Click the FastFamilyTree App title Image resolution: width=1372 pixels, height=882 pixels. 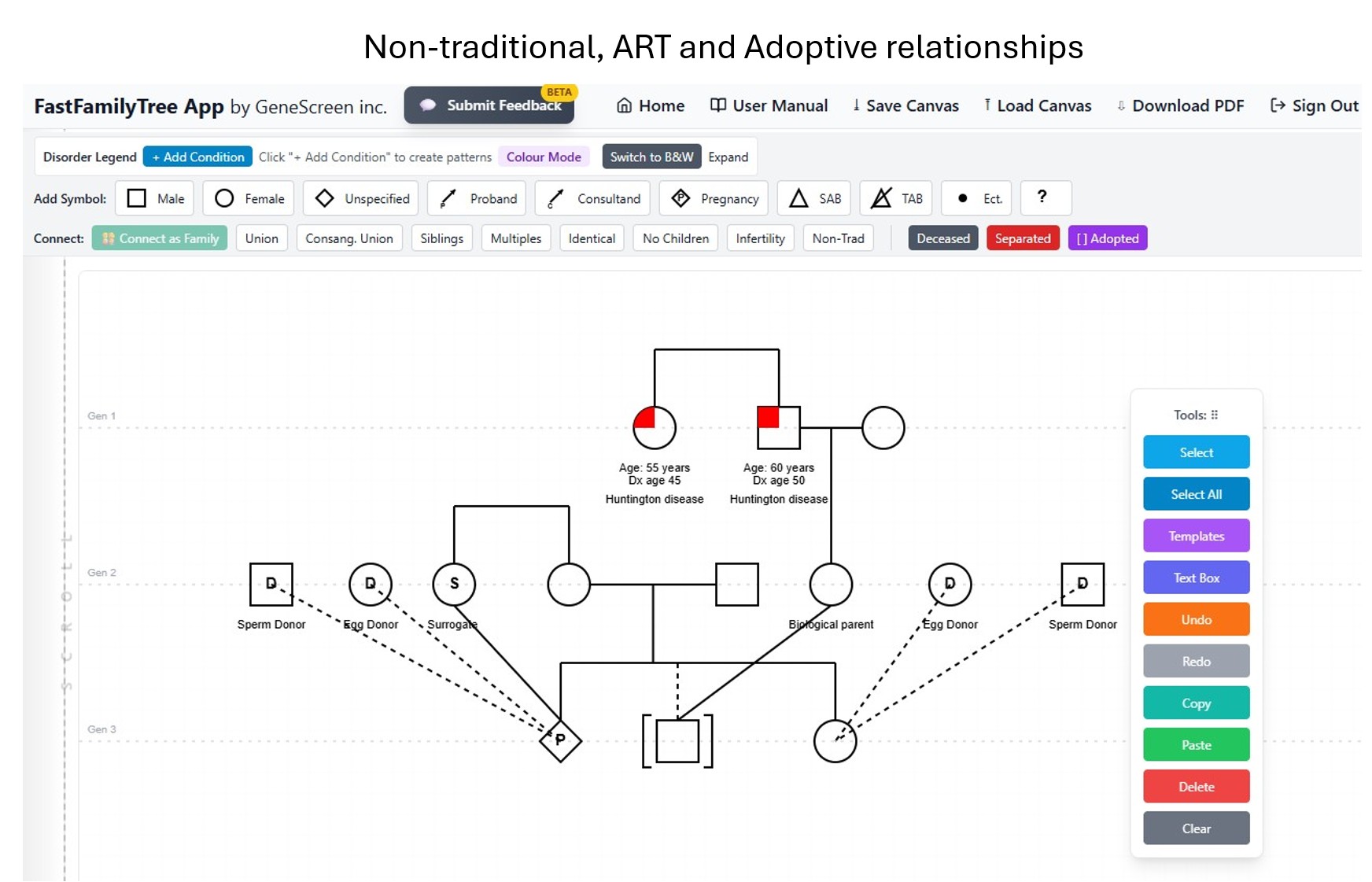[129, 106]
